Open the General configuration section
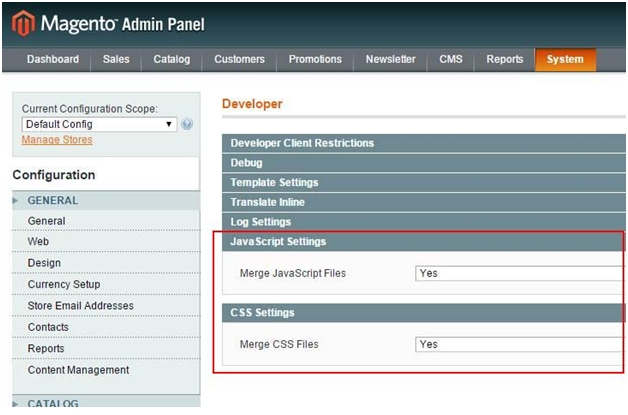This screenshot has height=415, width=628. (106, 221)
